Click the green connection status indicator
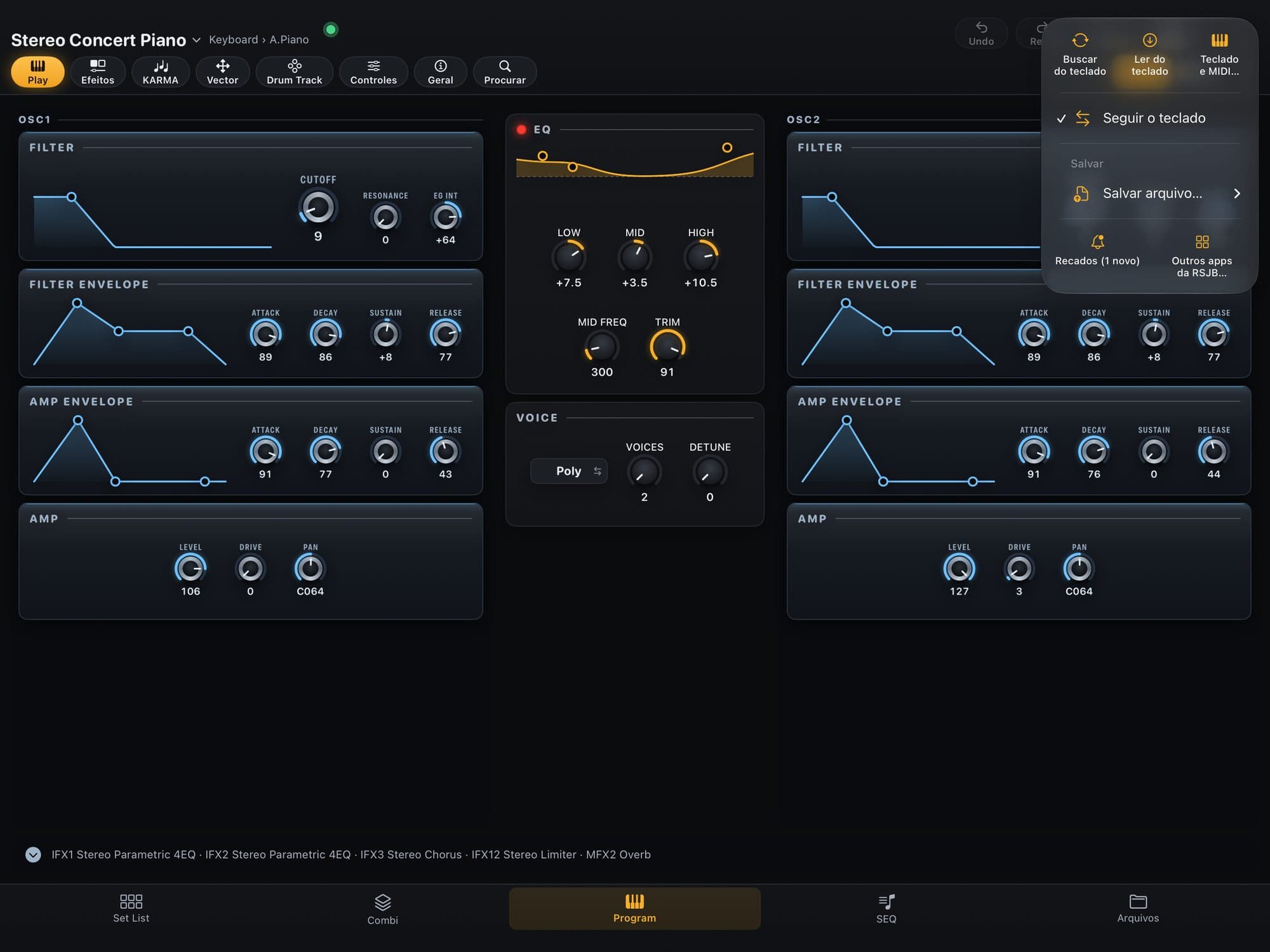Image resolution: width=1270 pixels, height=952 pixels. 331,29
